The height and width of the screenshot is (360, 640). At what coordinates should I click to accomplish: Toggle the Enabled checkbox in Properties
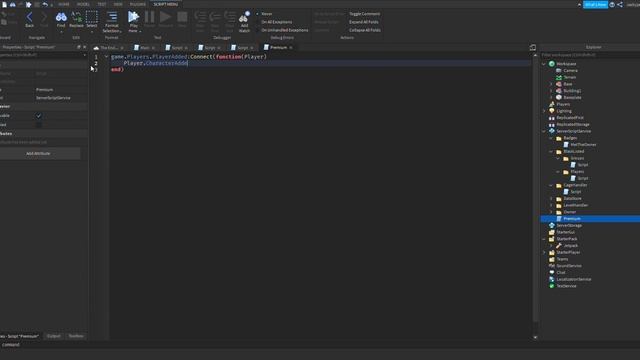point(39,116)
